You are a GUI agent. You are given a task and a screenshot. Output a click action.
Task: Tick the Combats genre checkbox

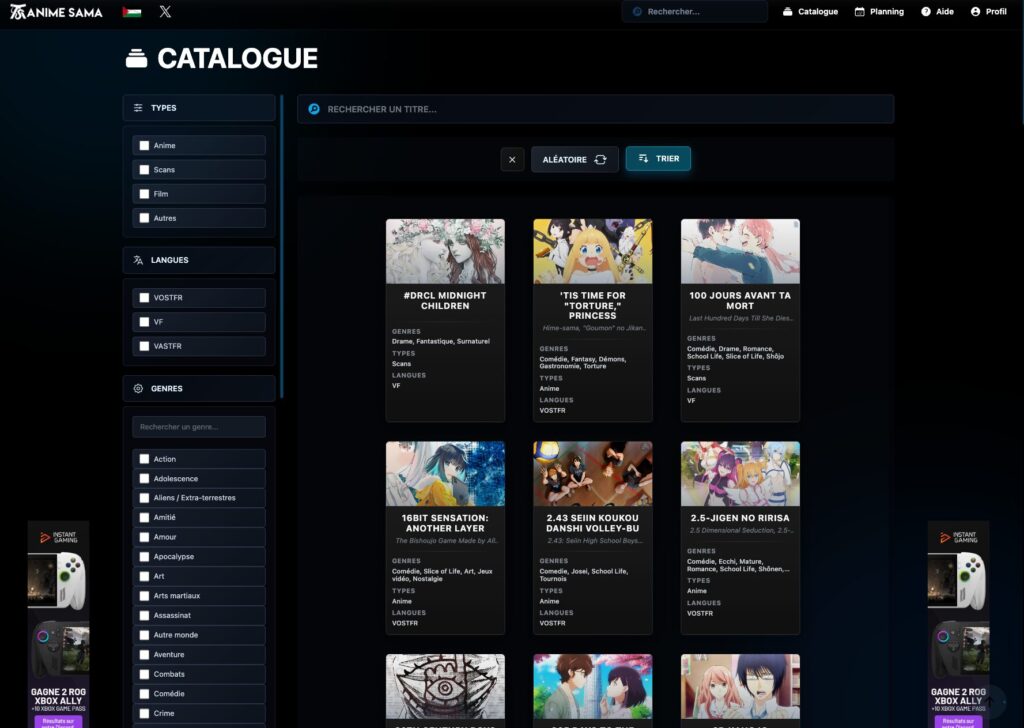(144, 674)
